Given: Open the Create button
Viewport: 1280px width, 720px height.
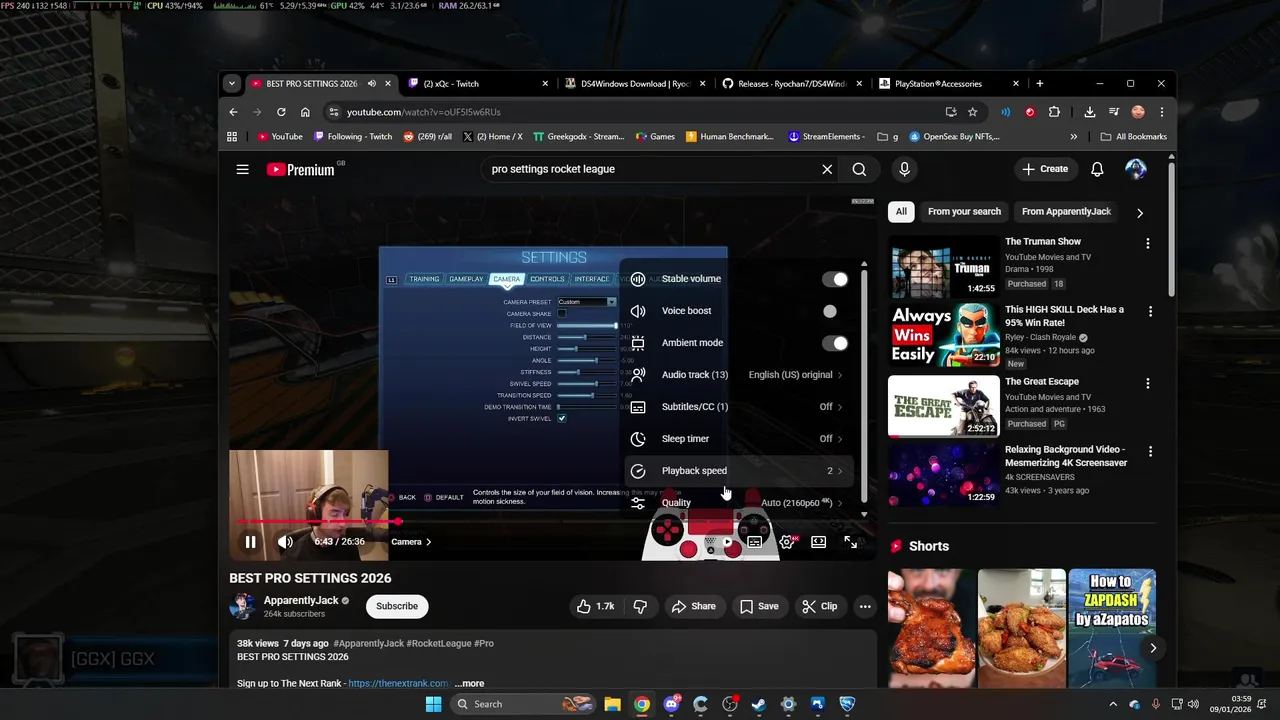Looking at the screenshot, I should pos(1045,169).
